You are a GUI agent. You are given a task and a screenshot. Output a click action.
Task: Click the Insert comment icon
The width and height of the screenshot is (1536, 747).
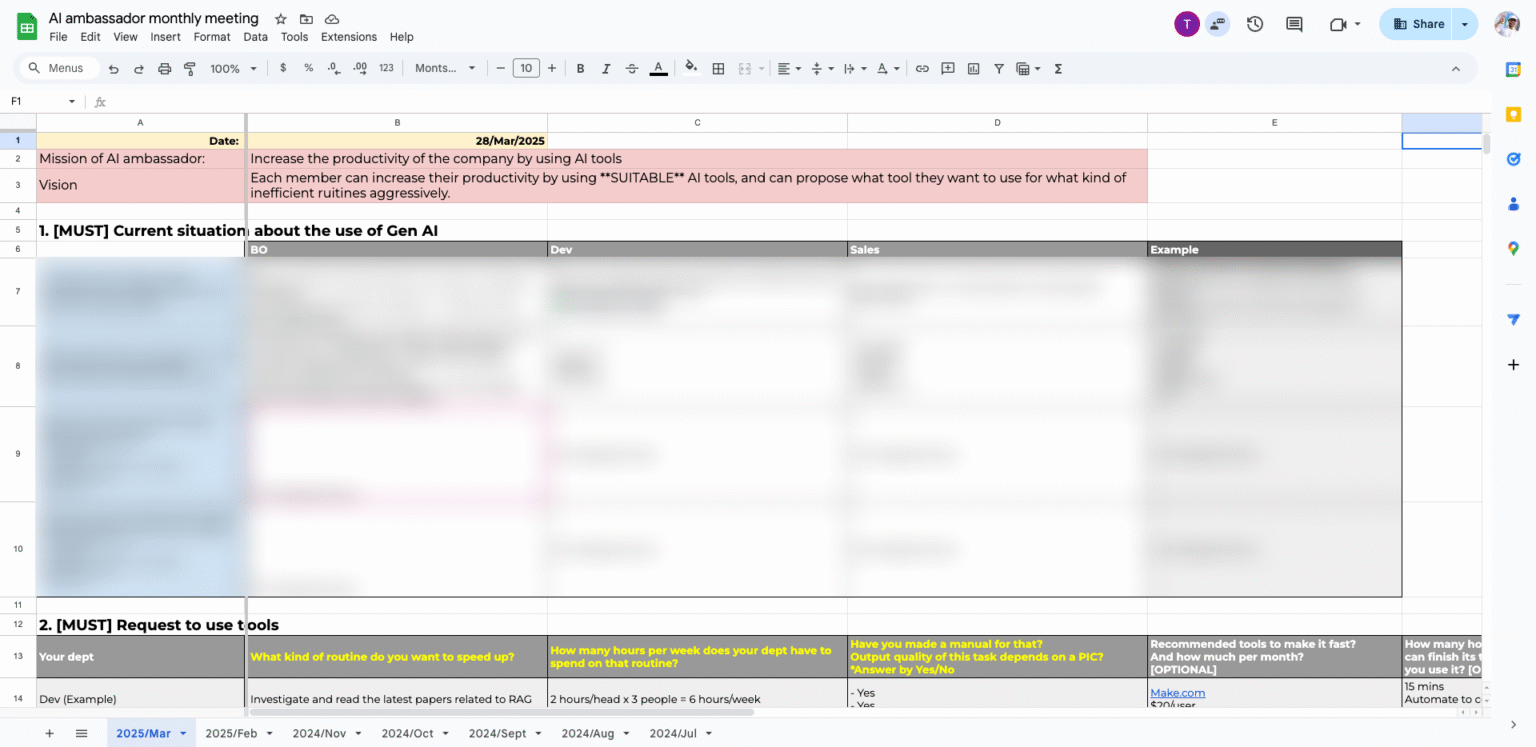(948, 69)
